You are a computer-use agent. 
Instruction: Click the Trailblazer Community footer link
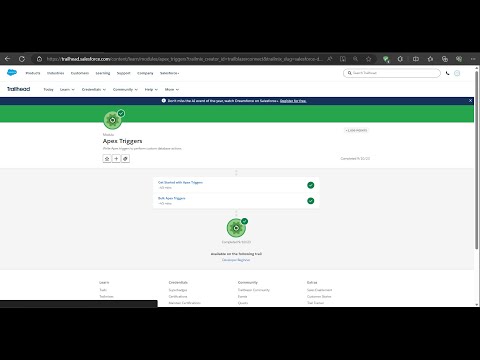[254, 290]
